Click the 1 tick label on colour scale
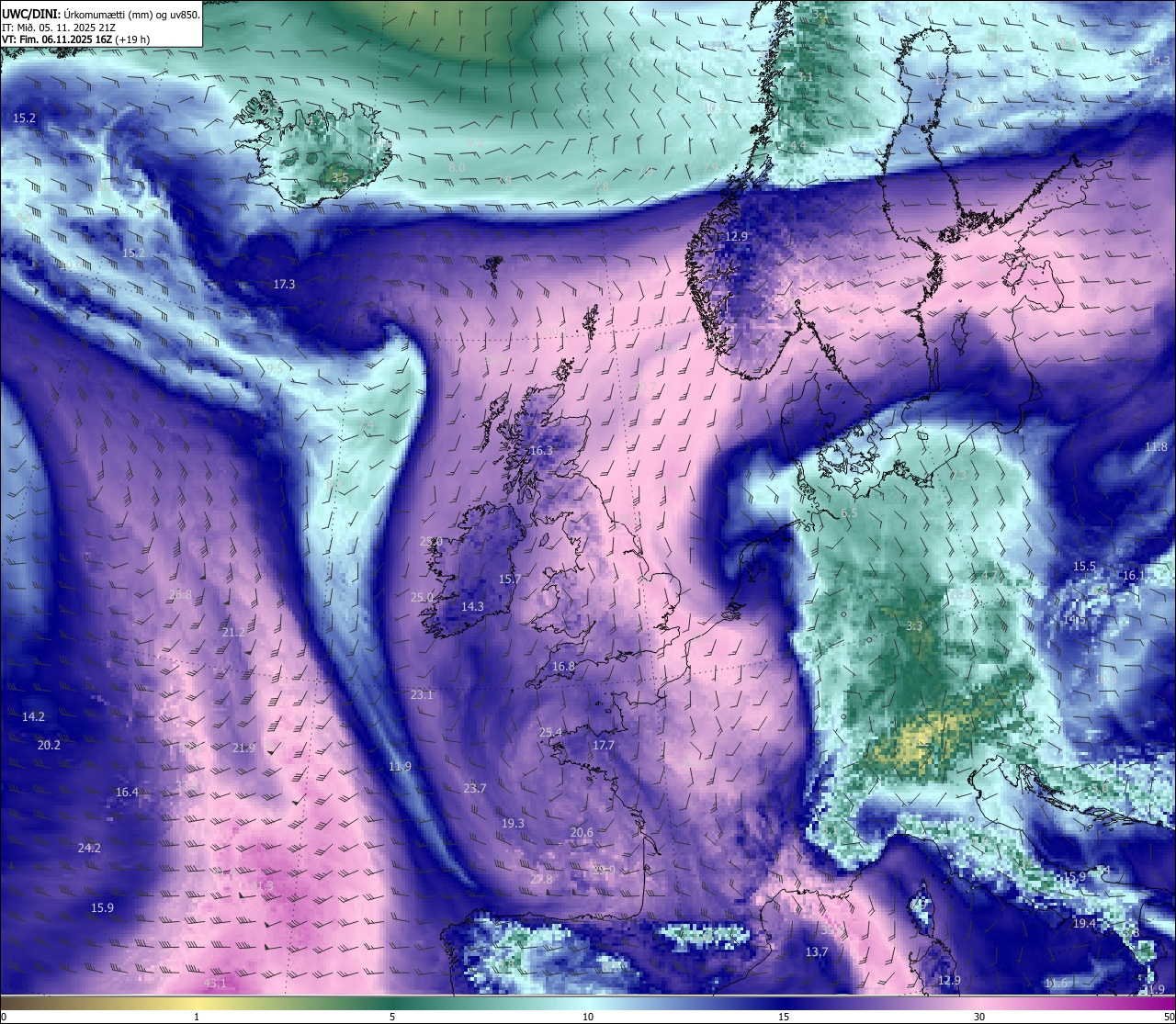The height and width of the screenshot is (1024, 1176). pos(197,1017)
